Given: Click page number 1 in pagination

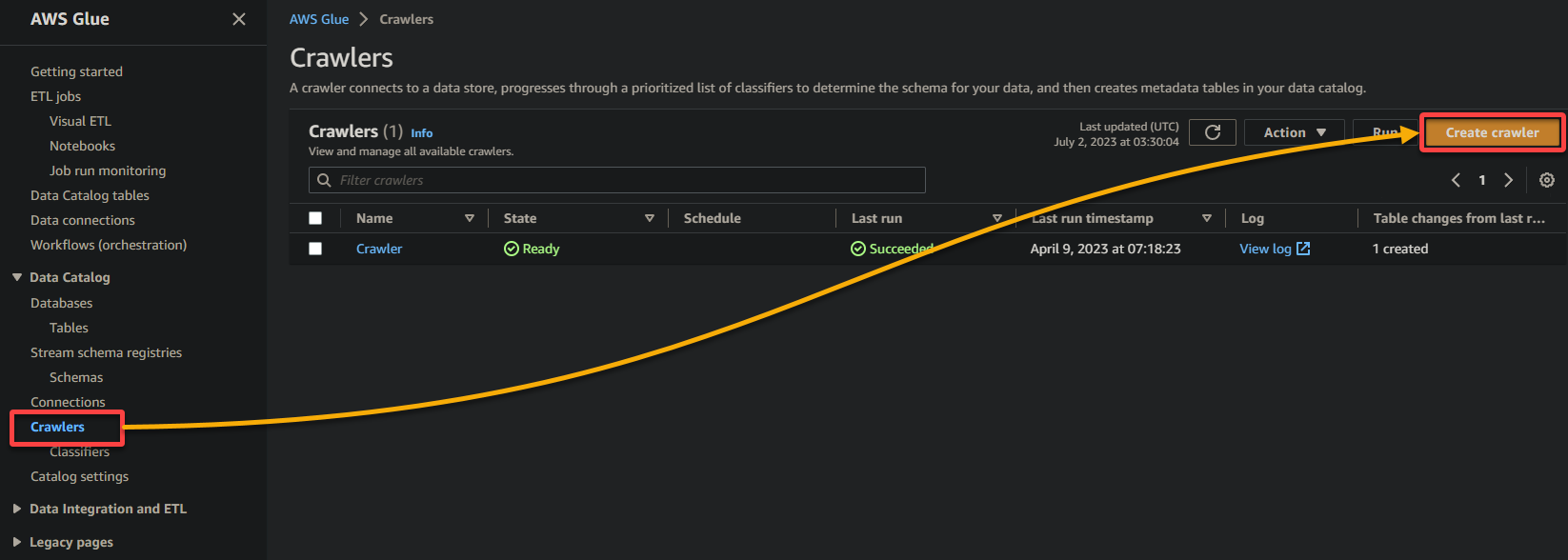Looking at the screenshot, I should pyautogui.click(x=1482, y=180).
